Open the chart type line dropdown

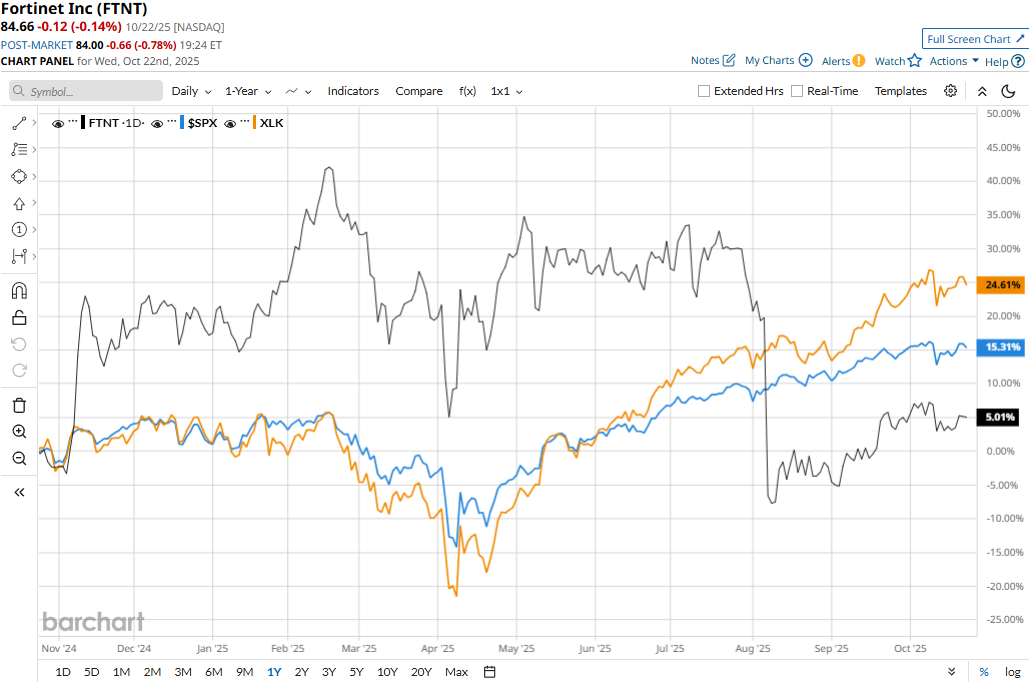pos(298,91)
